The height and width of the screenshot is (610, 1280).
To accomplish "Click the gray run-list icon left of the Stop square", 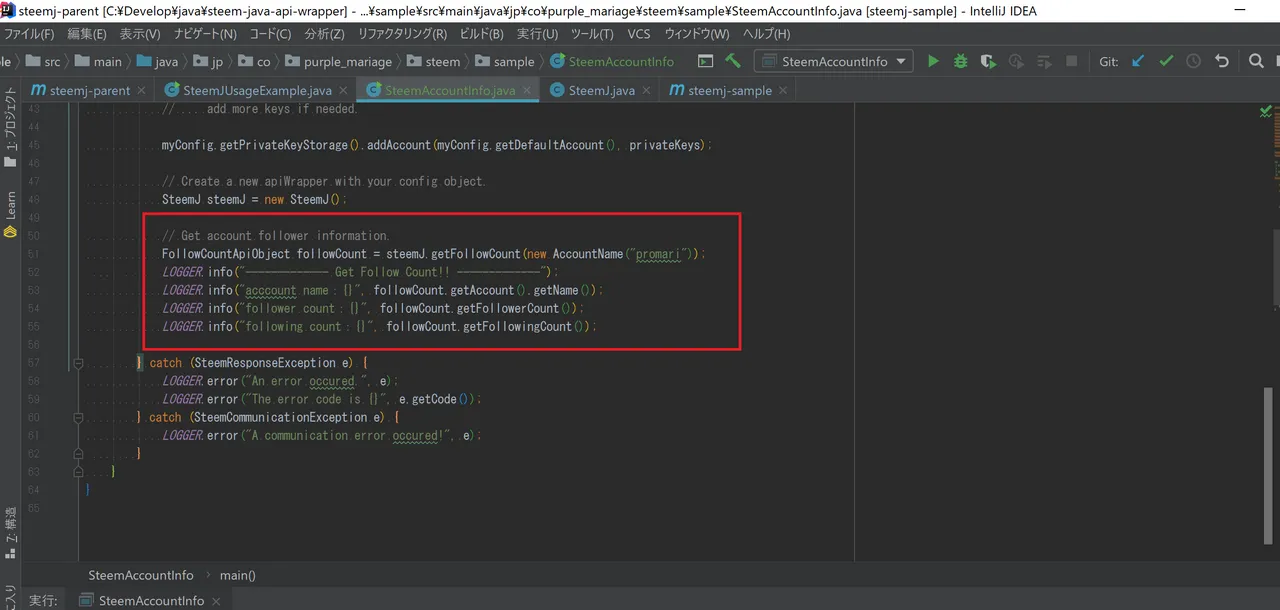I will [x=1044, y=61].
